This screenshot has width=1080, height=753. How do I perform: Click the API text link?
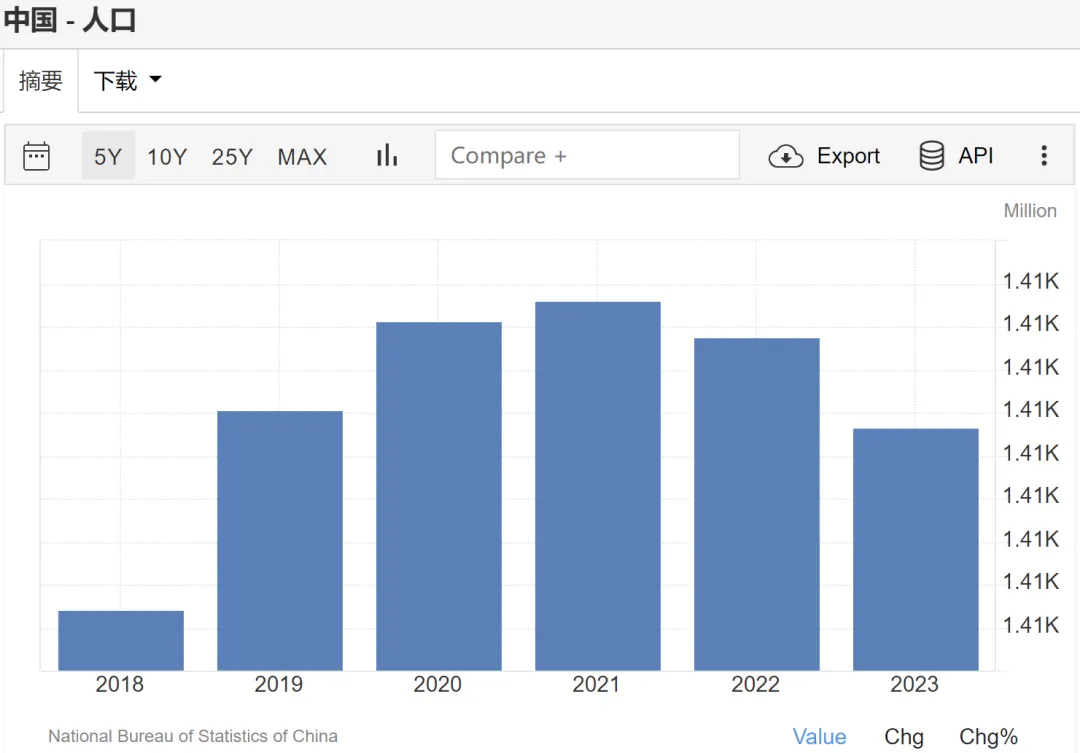pos(976,156)
